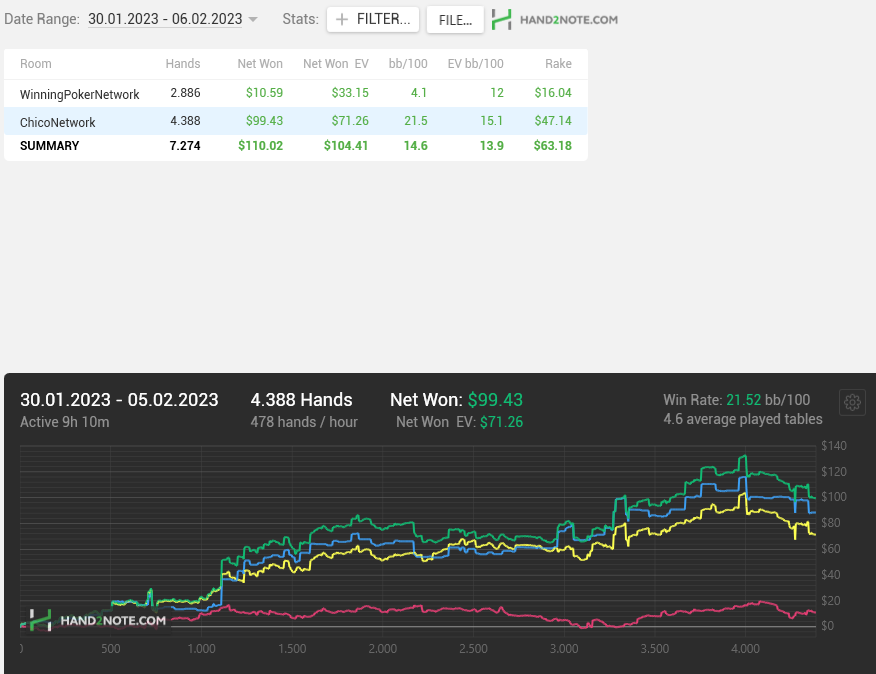876x674 pixels.
Task: Click ChicoNetwork rake $47.14
Action: coord(553,121)
